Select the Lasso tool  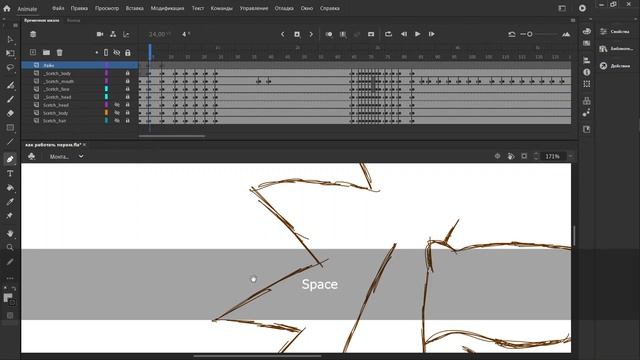click(10, 67)
